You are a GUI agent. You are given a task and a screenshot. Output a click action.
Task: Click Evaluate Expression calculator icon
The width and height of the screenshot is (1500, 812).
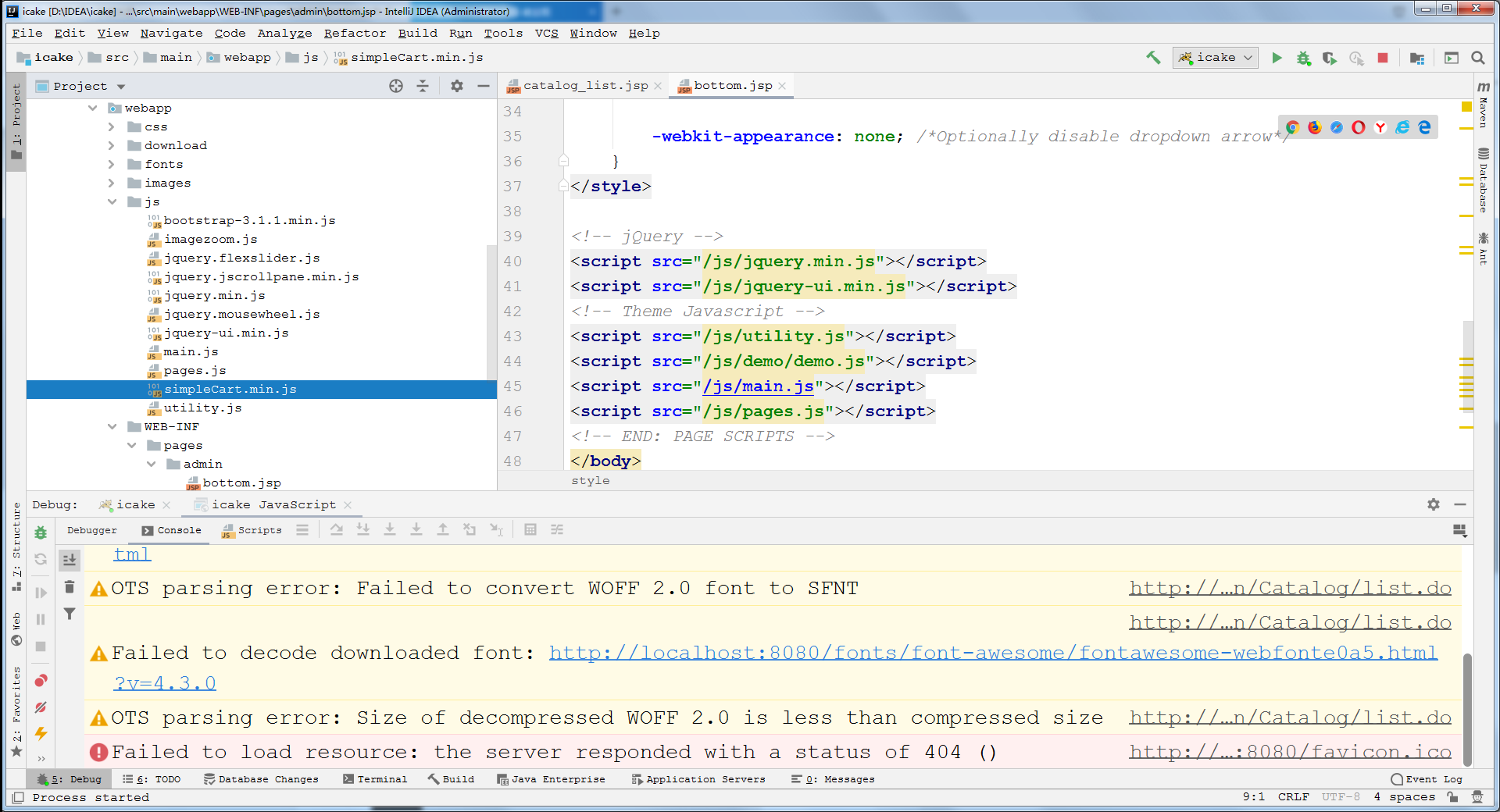530,529
